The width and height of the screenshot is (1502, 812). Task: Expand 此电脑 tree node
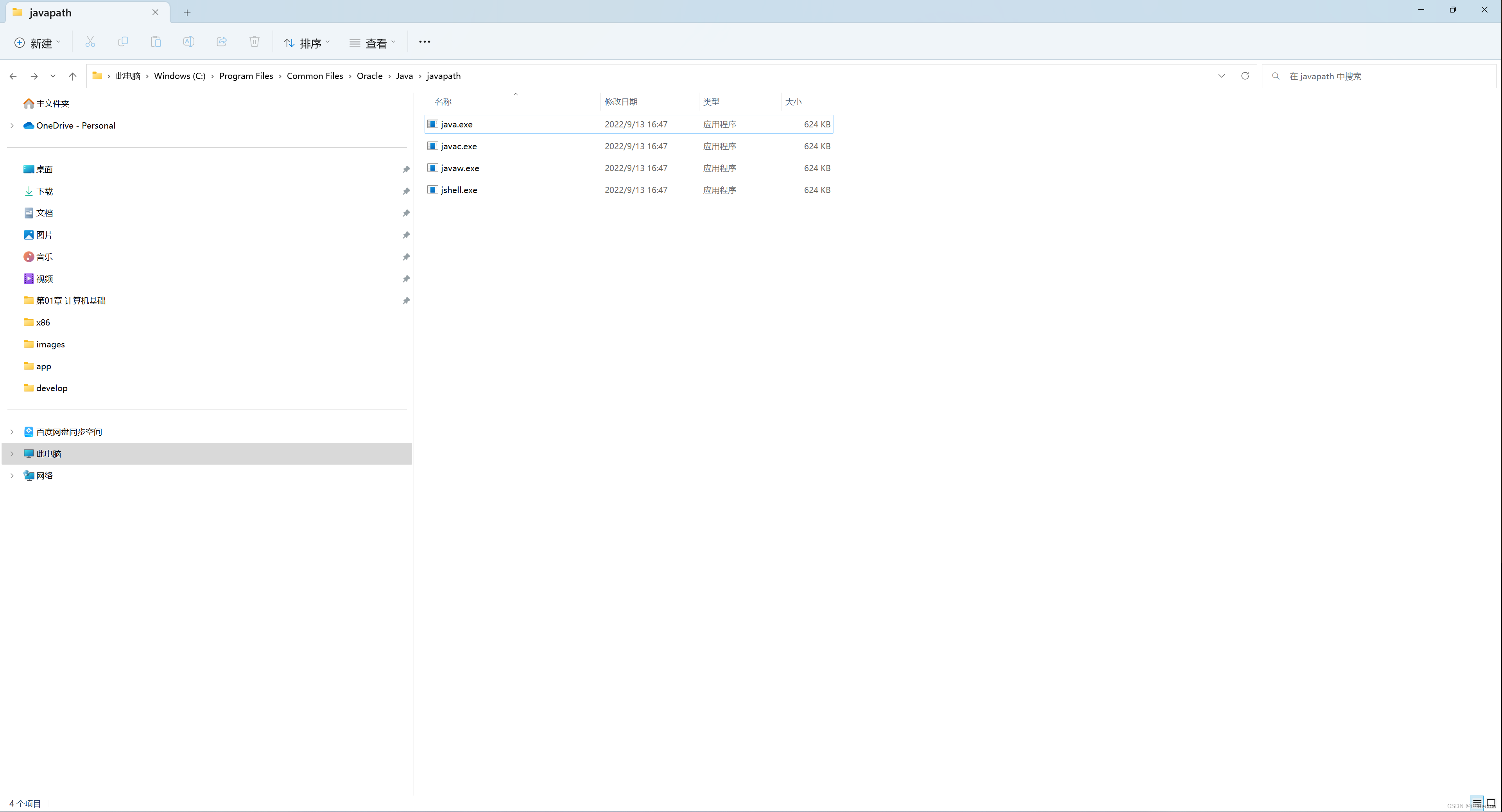pyautogui.click(x=12, y=454)
